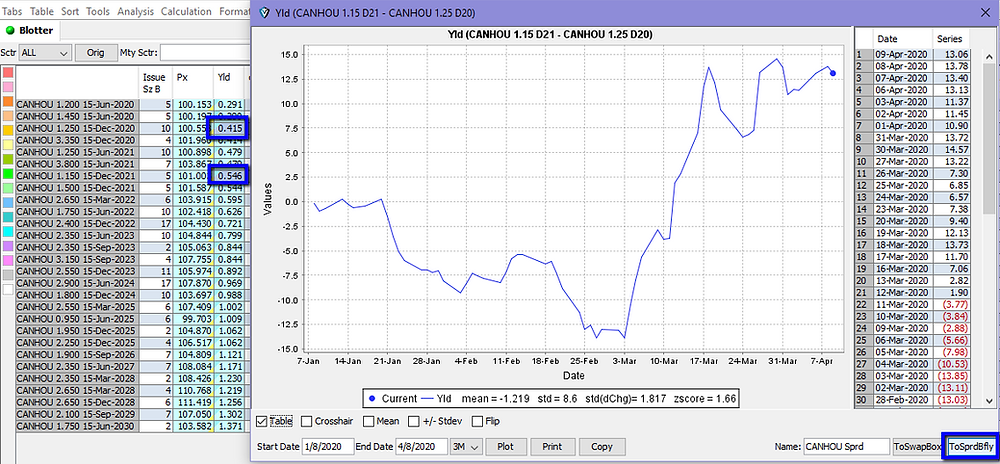Click the Date column header
Screen dimensions: 1000x464
(901, 38)
